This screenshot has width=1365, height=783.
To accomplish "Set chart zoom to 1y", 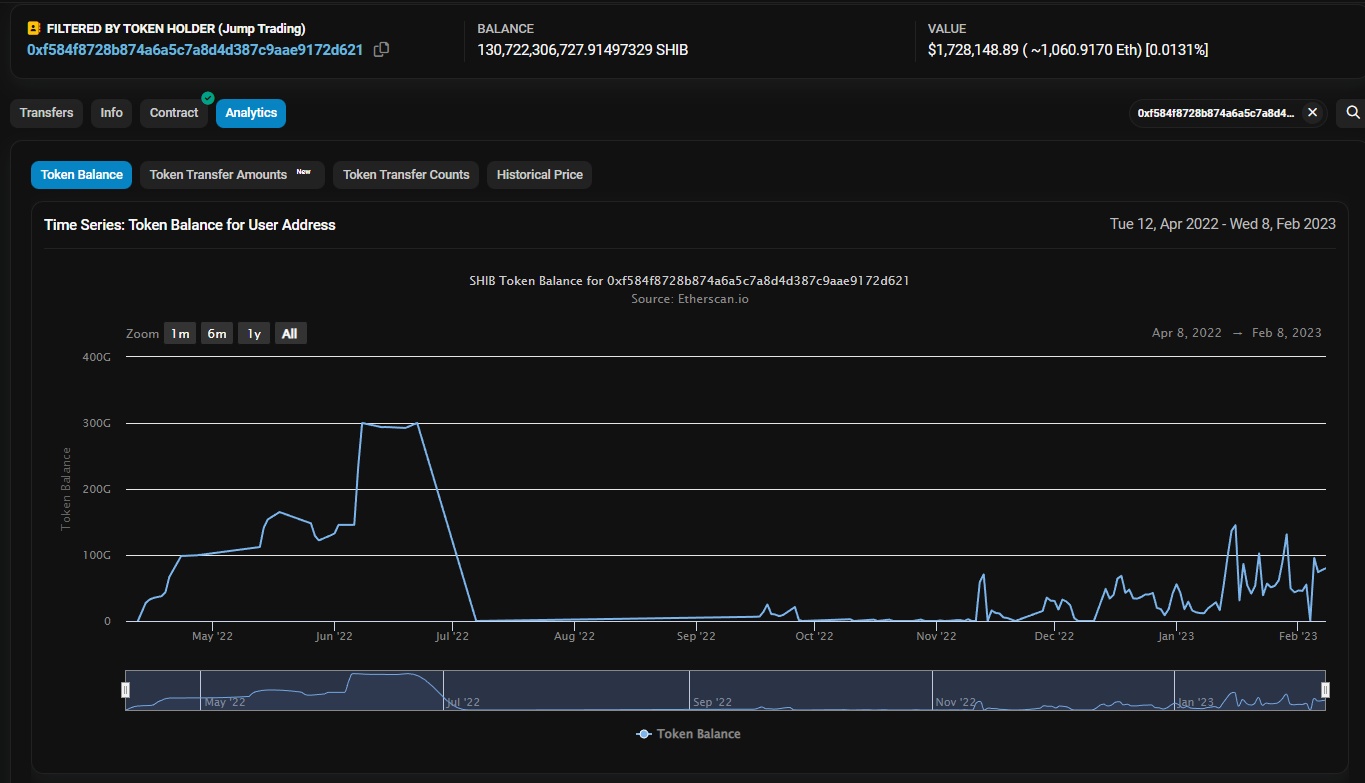I will point(254,334).
